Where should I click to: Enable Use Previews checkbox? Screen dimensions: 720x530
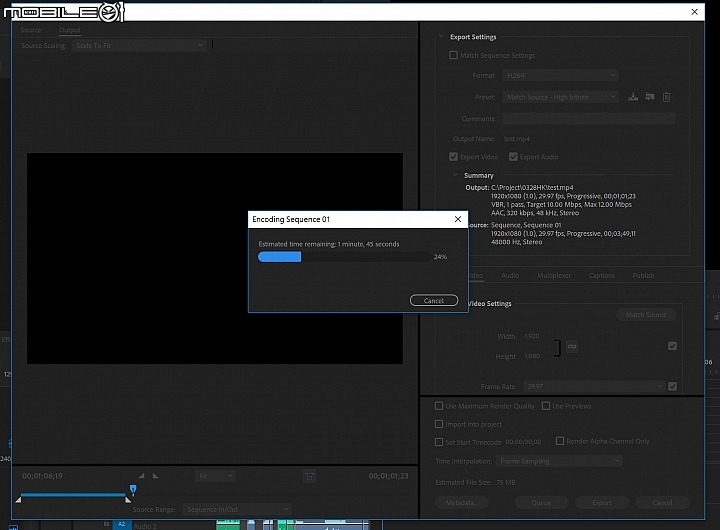click(546, 406)
